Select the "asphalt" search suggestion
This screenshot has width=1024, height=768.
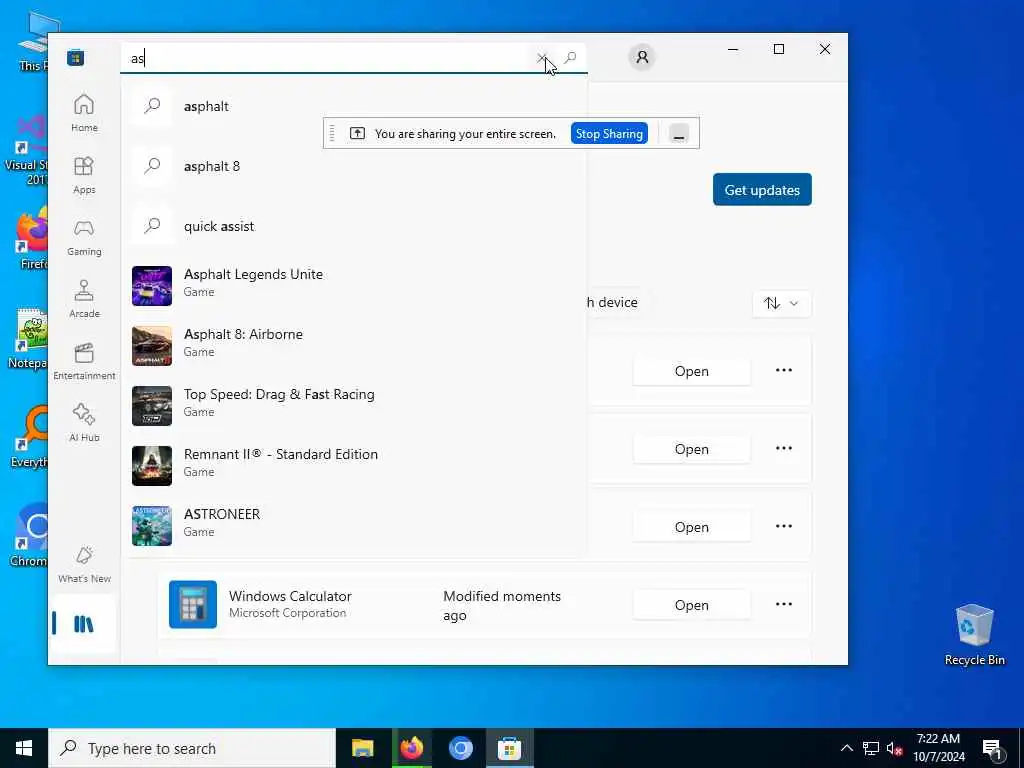(x=354, y=106)
